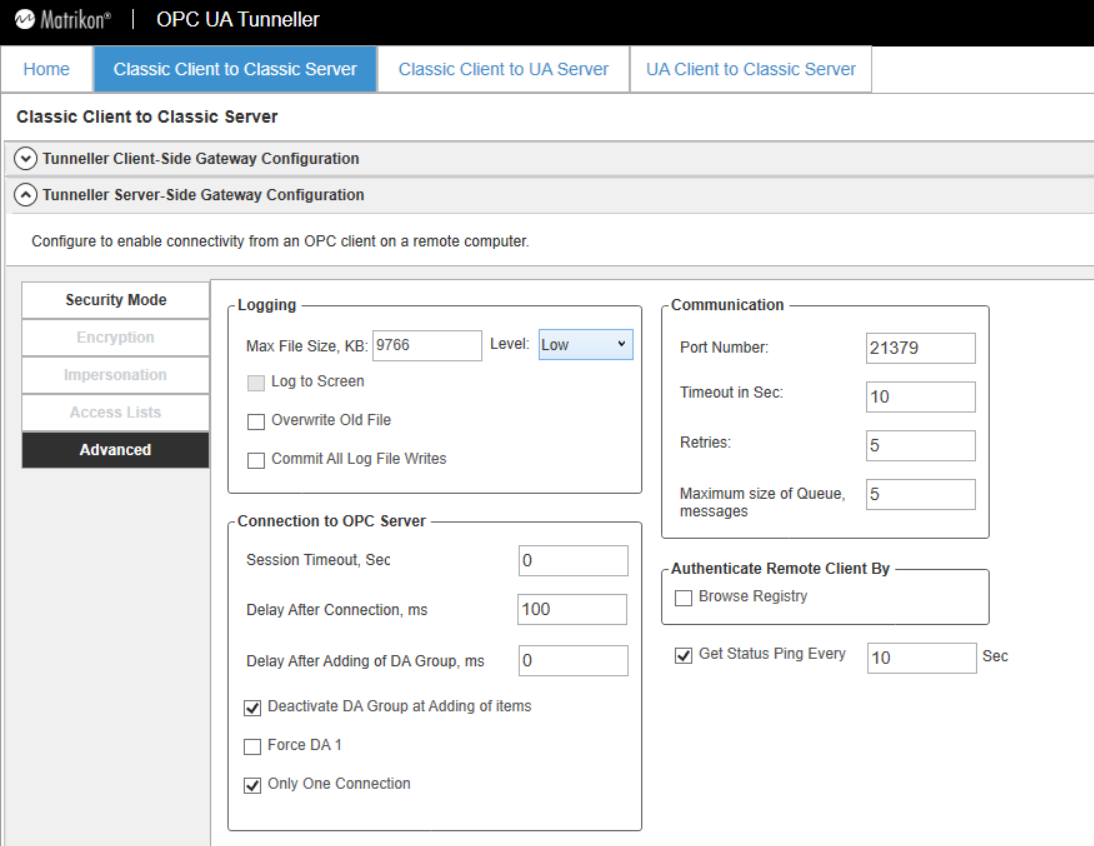Click the Tunneller Client-Side Gateway Configuration title
This screenshot has width=1094, height=846.
pyautogui.click(x=201, y=158)
